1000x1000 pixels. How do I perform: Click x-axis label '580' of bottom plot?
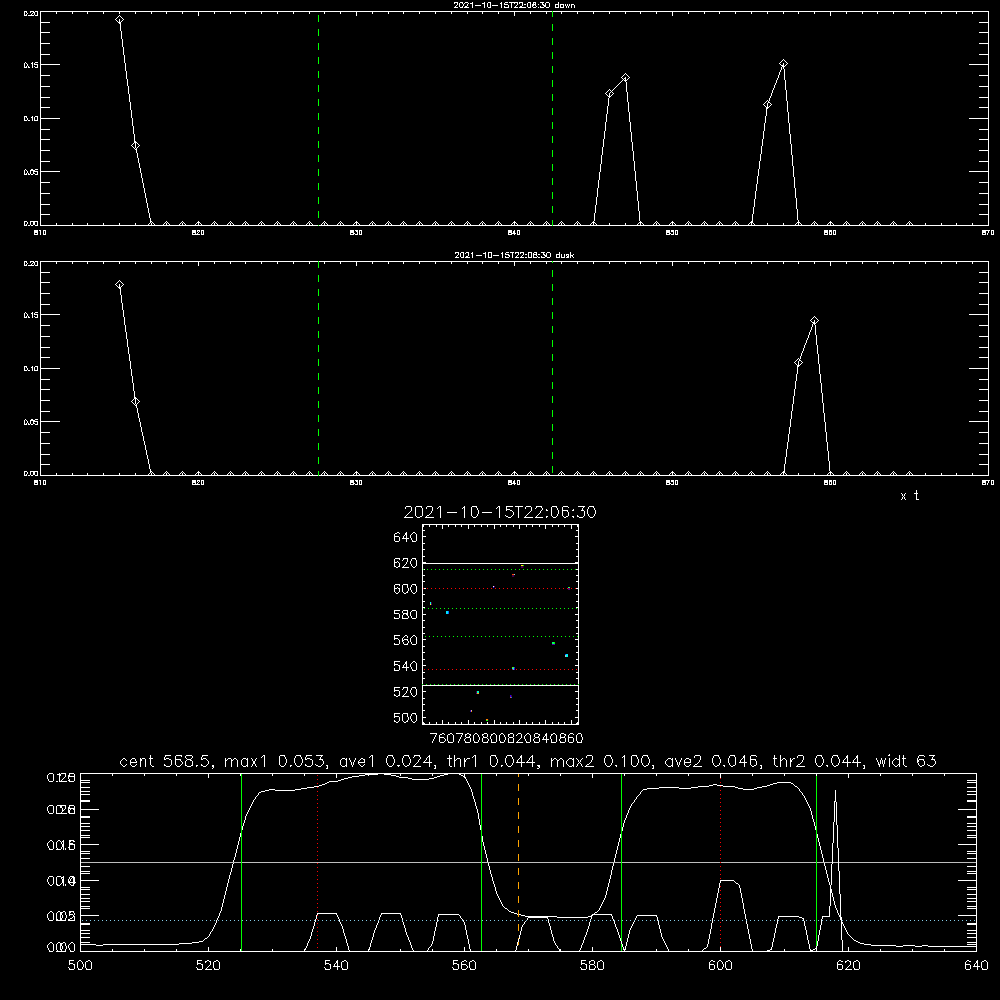pos(592,966)
